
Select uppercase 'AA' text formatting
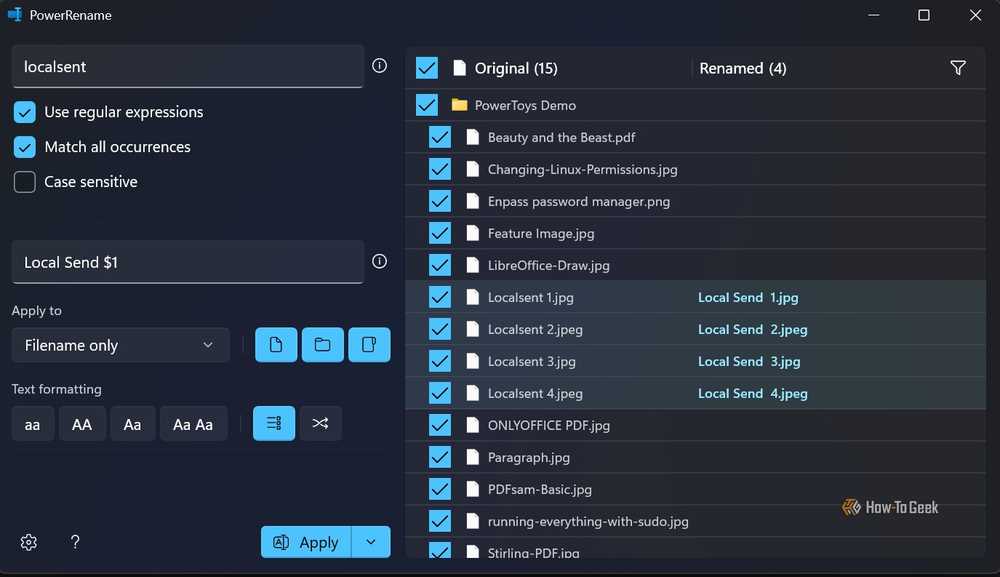82,424
